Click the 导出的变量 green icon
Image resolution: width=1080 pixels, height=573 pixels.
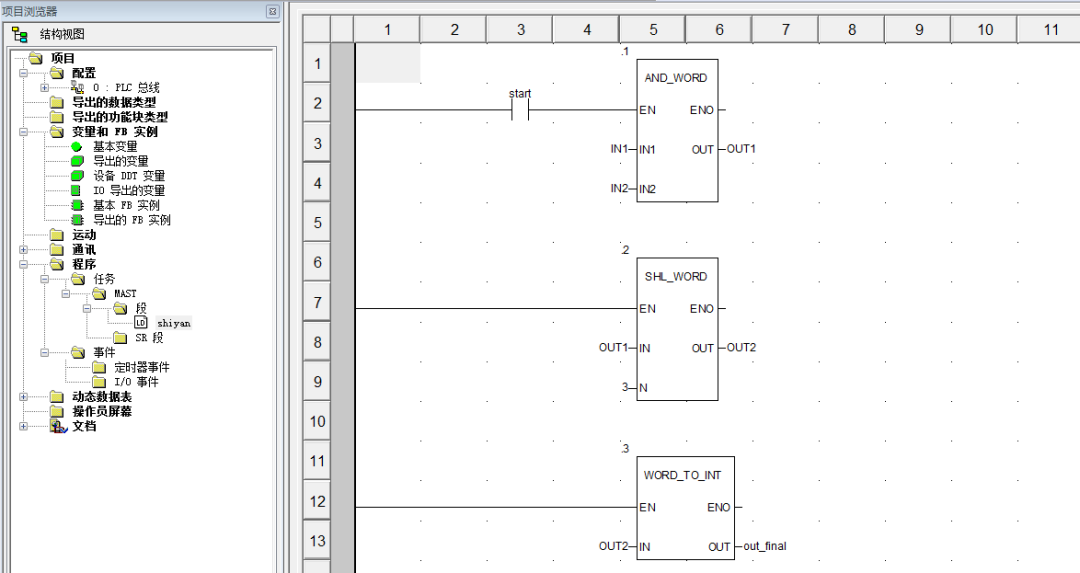point(76,161)
